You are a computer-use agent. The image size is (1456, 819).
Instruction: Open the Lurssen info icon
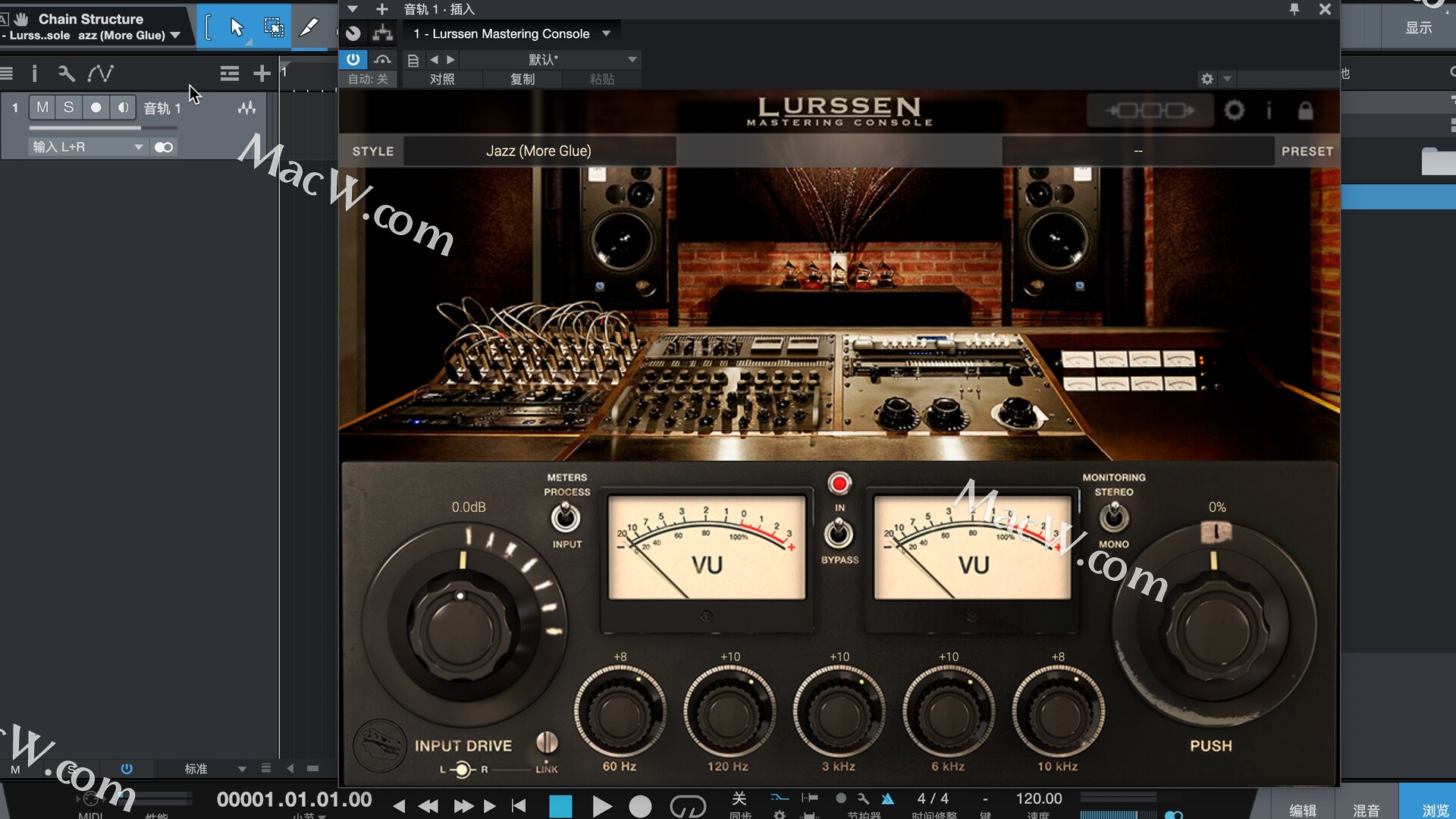(x=1269, y=111)
